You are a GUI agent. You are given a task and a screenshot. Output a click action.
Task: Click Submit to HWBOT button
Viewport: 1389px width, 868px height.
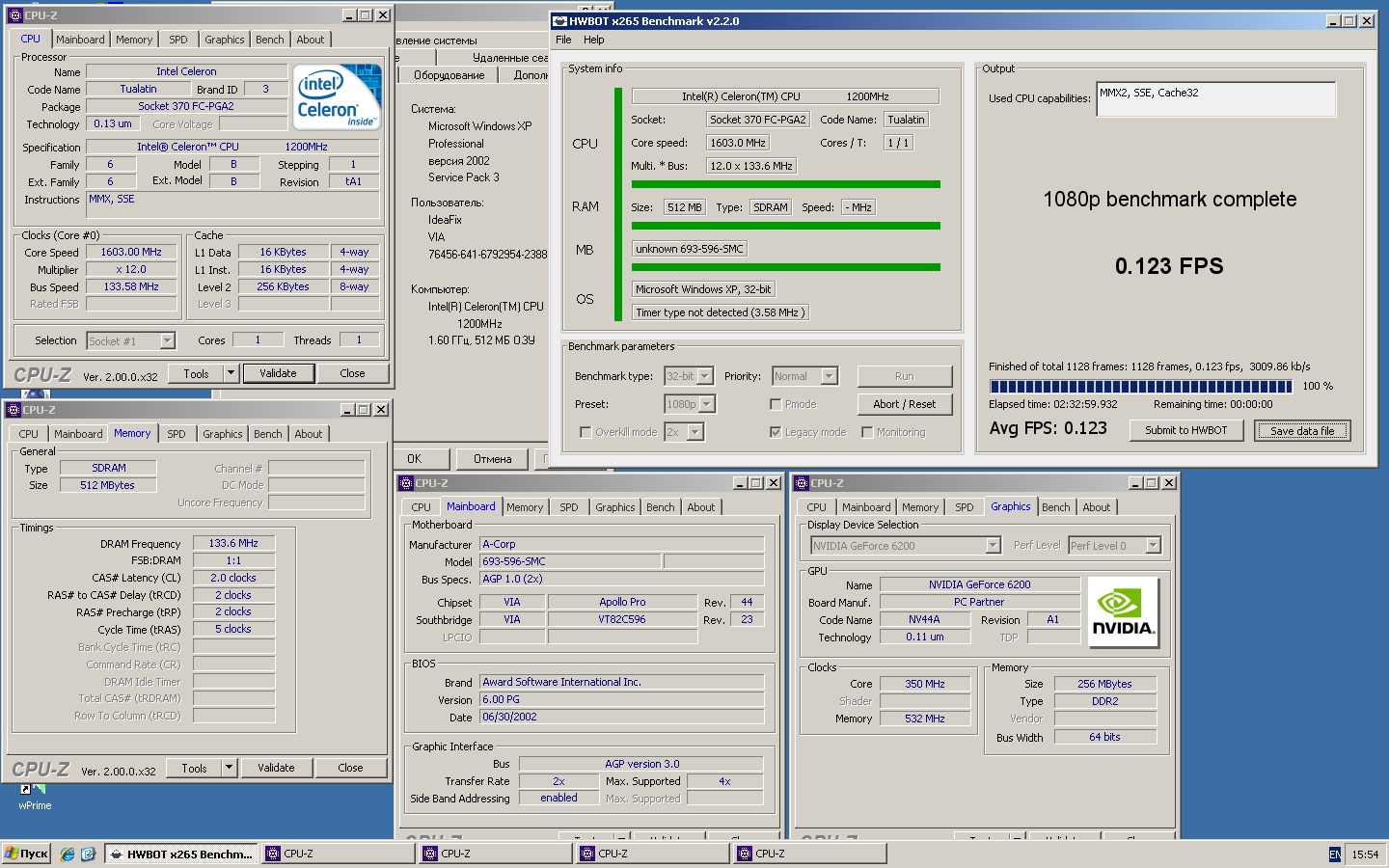point(1186,430)
